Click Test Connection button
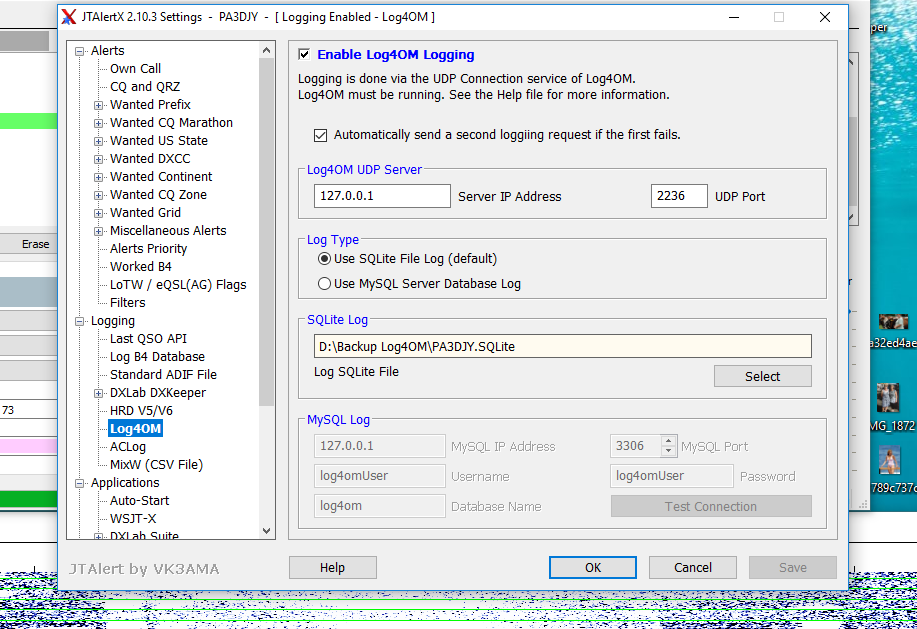 711,506
